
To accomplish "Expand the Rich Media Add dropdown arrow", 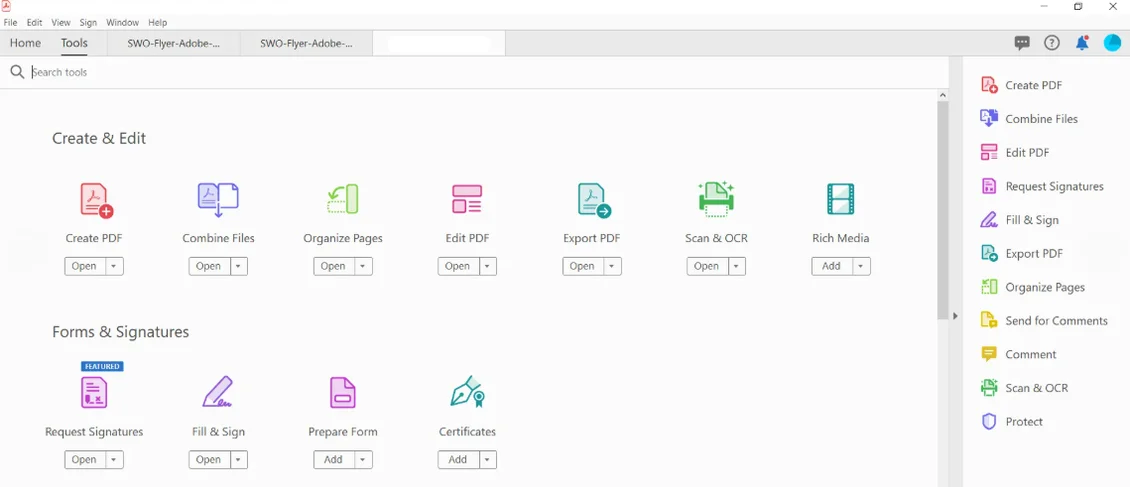I will [861, 266].
